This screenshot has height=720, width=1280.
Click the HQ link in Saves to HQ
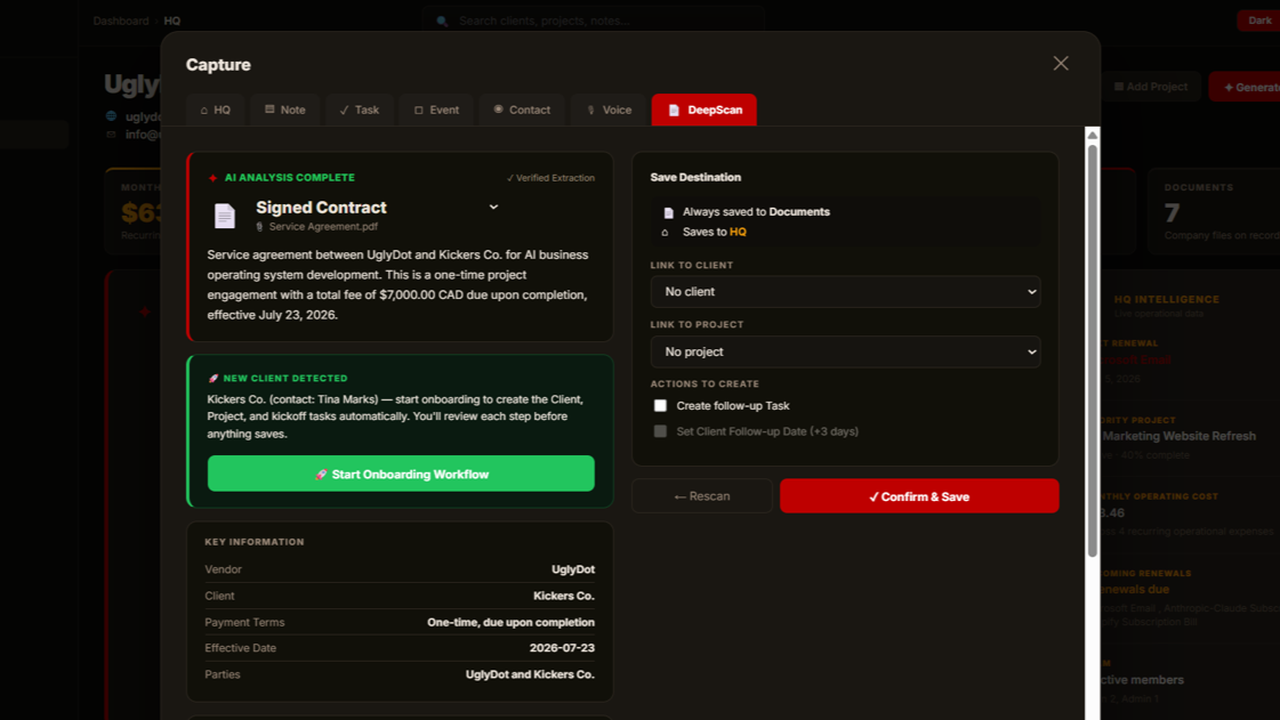(x=738, y=232)
